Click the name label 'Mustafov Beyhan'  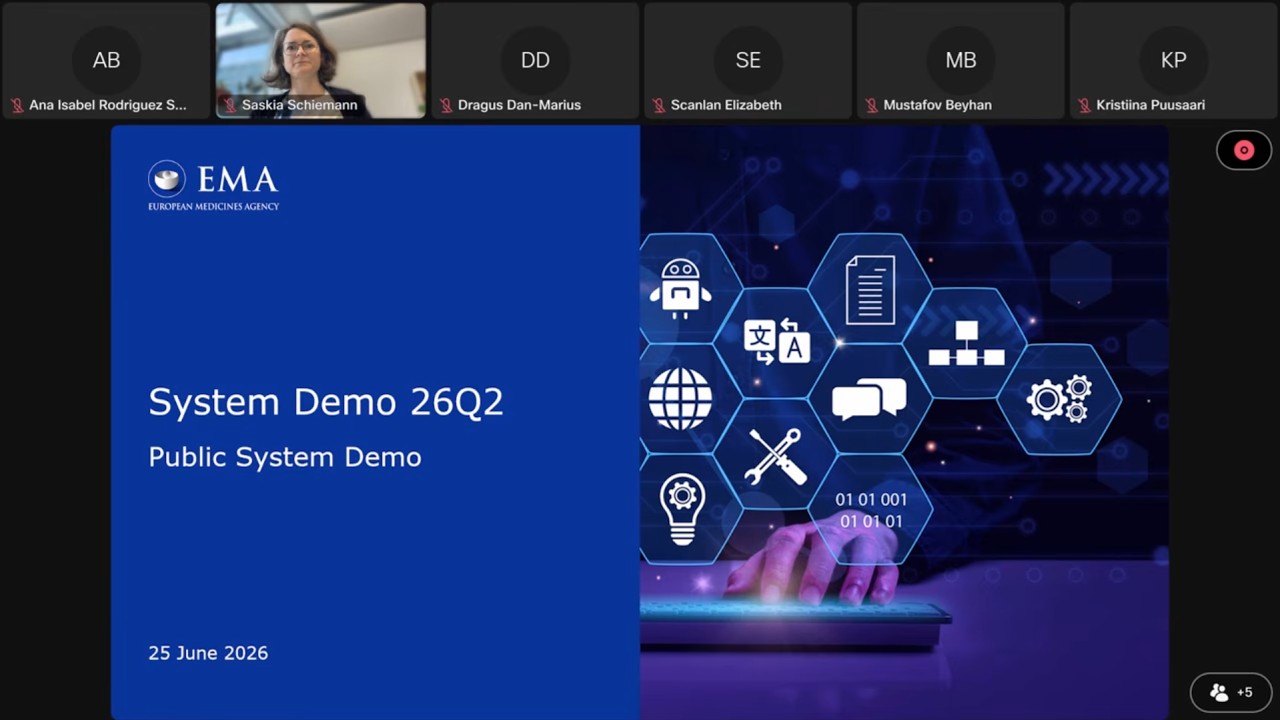click(937, 105)
